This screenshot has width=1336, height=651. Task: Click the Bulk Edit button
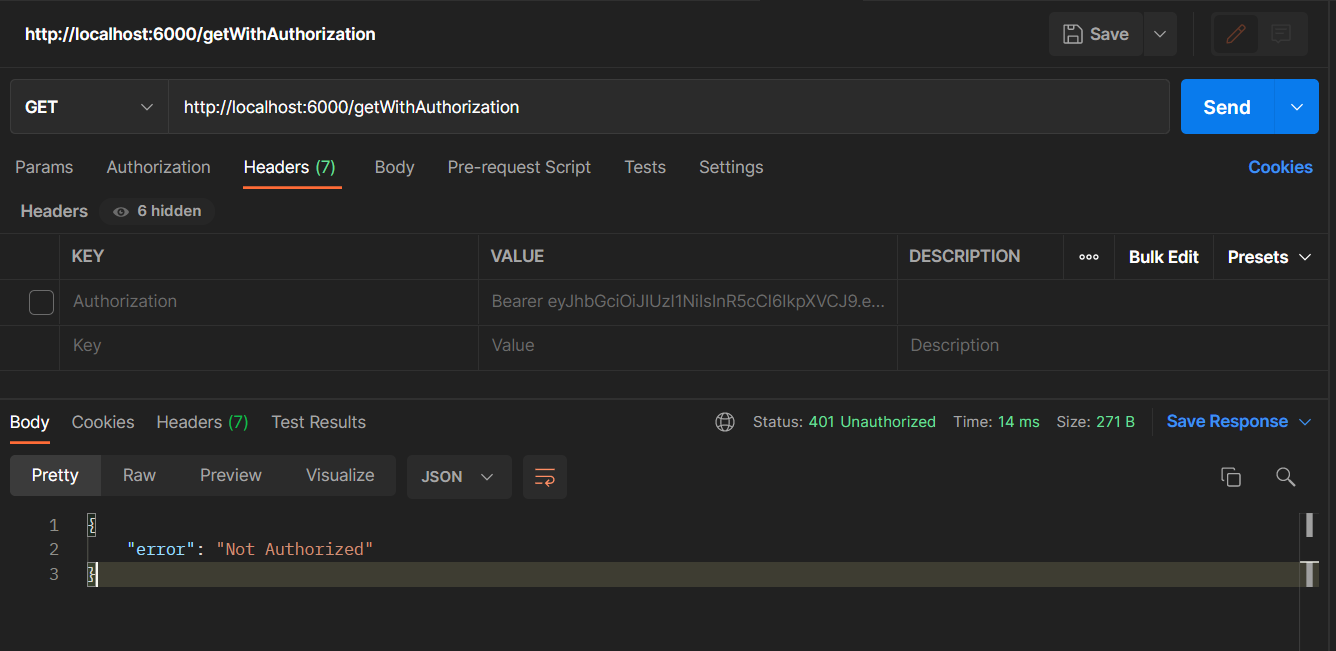click(1164, 257)
